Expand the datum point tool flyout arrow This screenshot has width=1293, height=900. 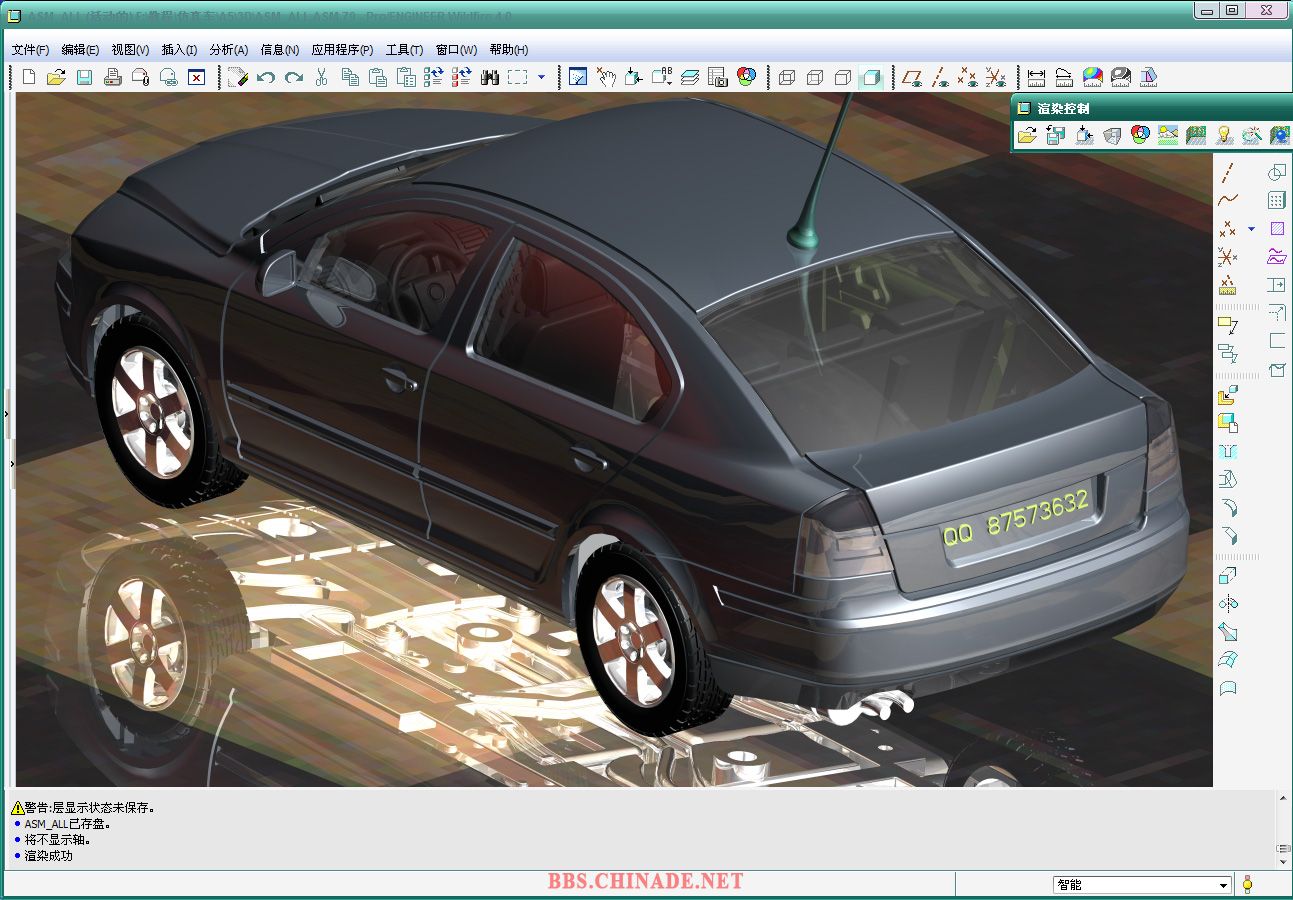coord(1250,229)
